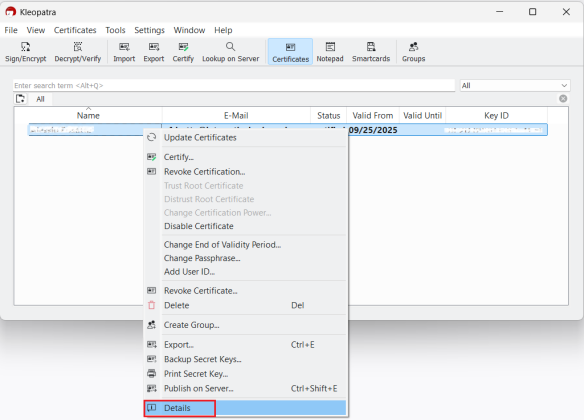Screen dimensions: 584x420
Task: Choose Create Group... menu entry
Action: (x=246, y=325)
